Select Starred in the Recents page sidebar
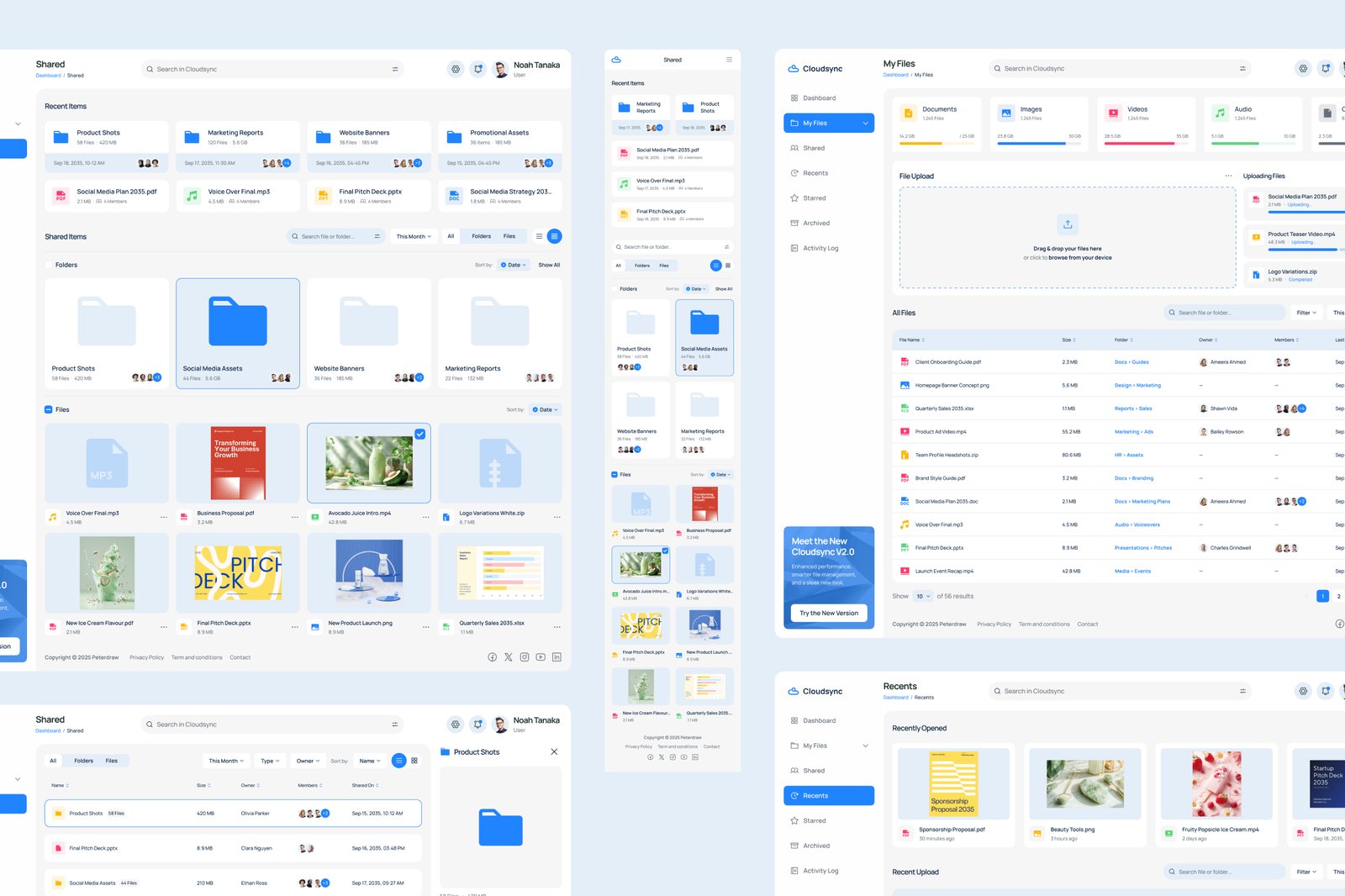1345x896 pixels. tap(814, 821)
